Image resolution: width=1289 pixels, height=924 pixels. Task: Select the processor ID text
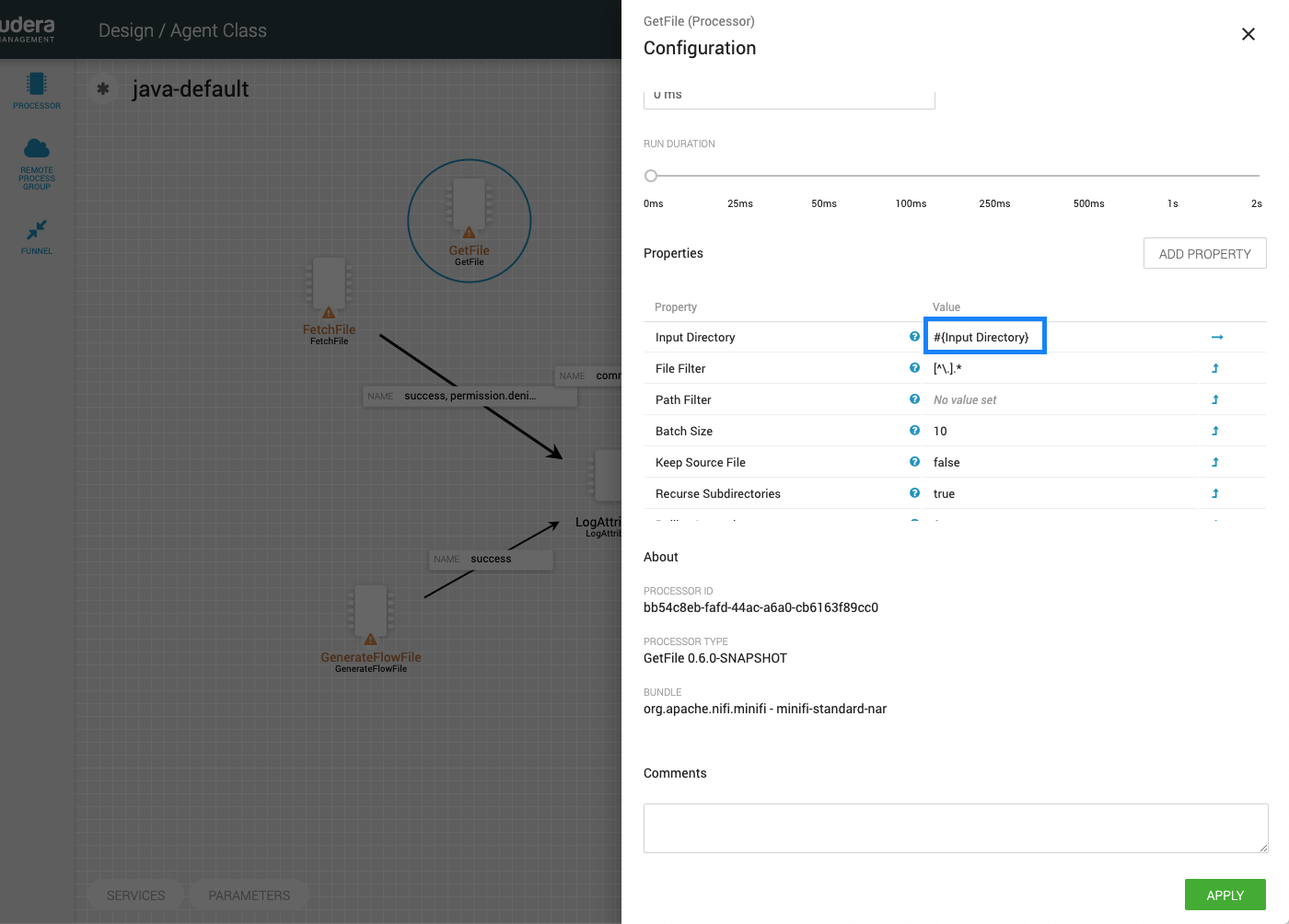tap(761, 607)
